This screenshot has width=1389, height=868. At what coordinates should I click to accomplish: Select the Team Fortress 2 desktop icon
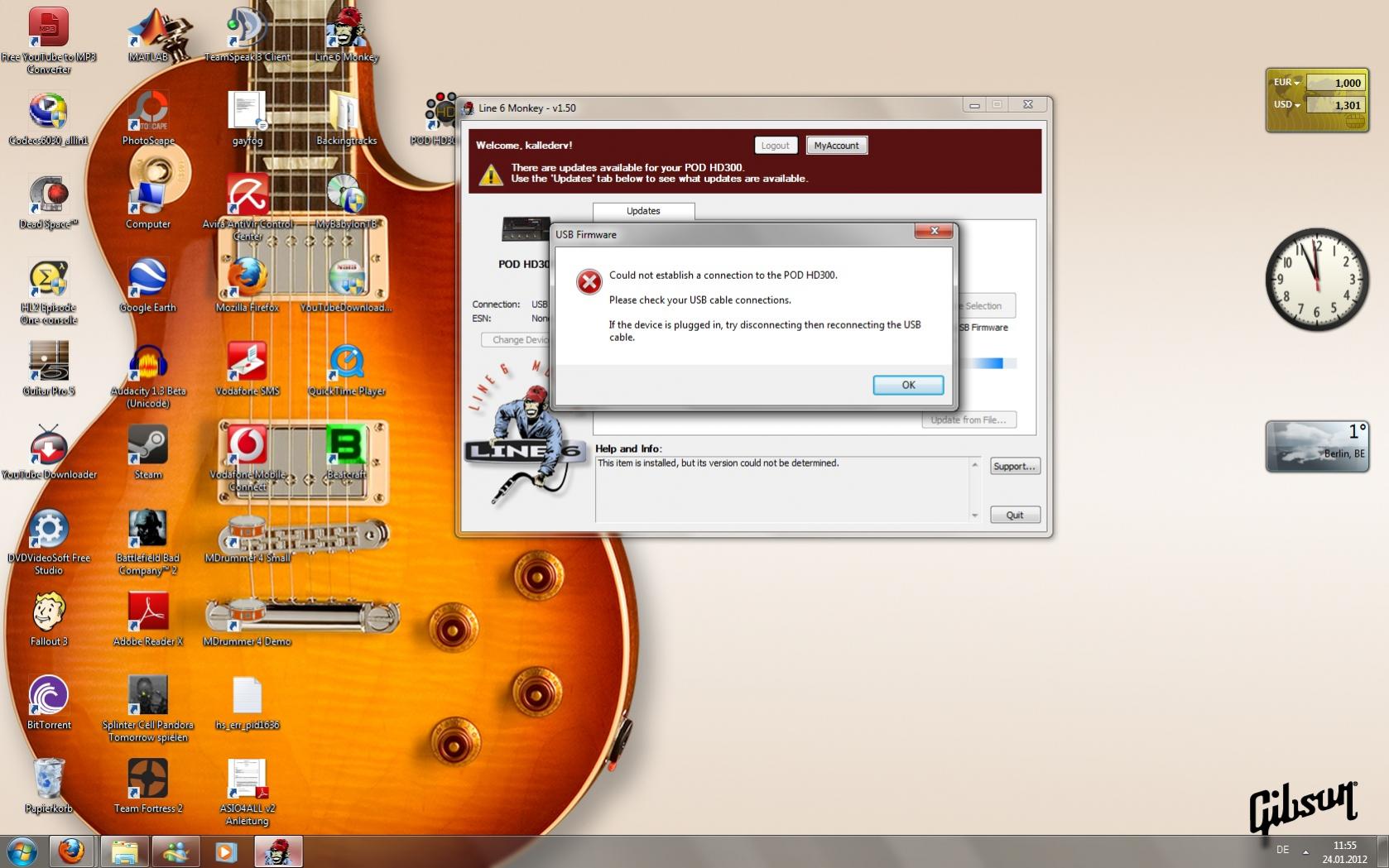tap(148, 787)
